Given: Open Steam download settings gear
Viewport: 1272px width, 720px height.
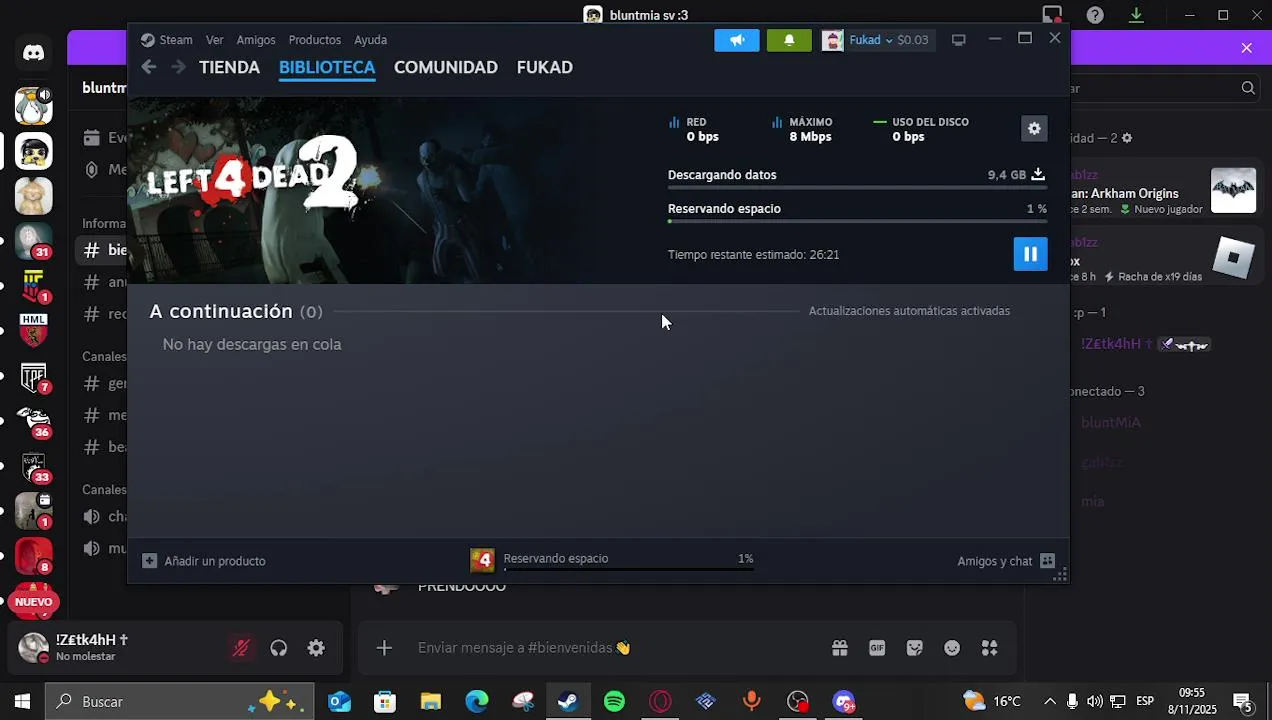Looking at the screenshot, I should pos(1034,129).
